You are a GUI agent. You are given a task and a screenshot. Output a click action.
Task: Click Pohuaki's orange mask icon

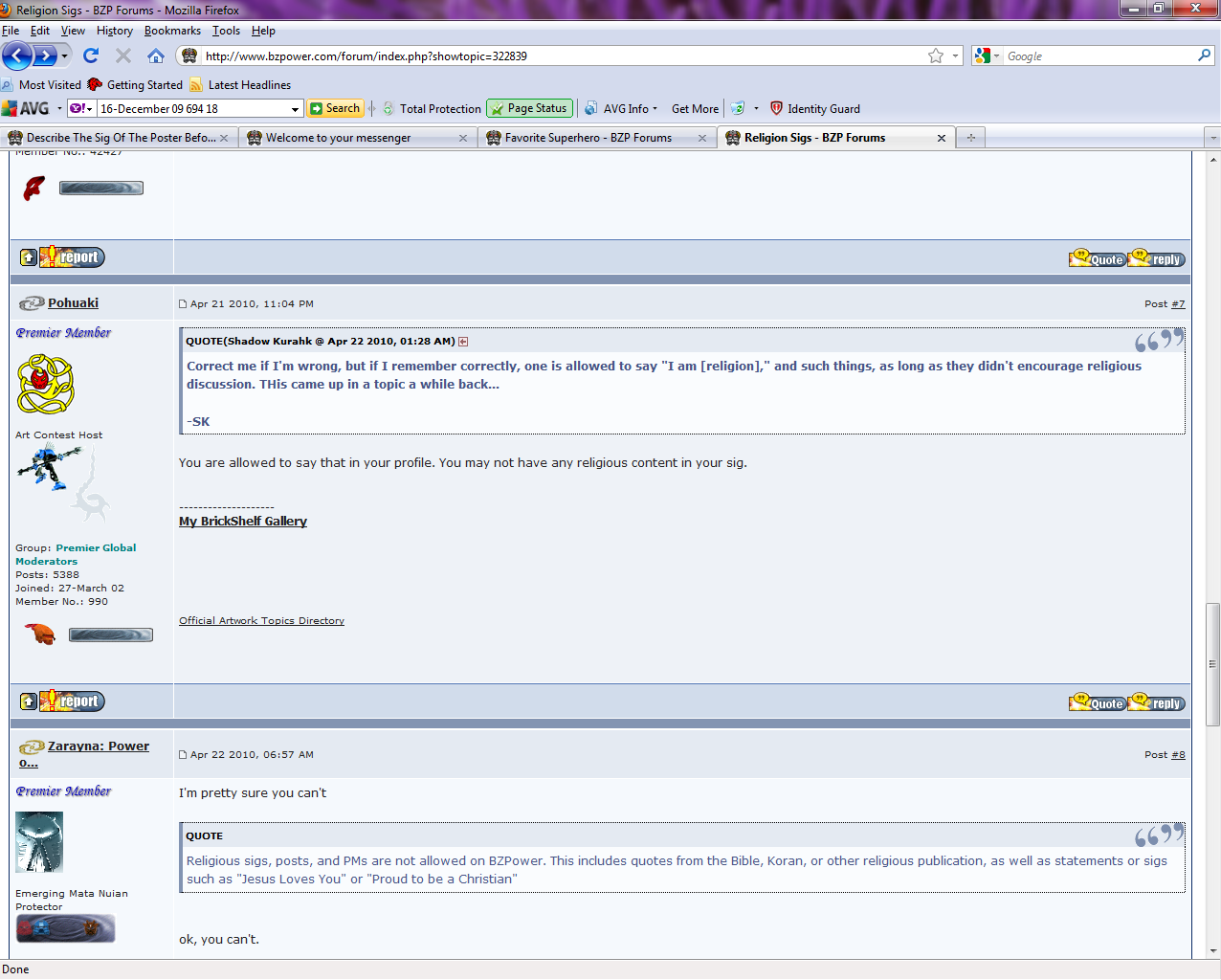tap(39, 634)
